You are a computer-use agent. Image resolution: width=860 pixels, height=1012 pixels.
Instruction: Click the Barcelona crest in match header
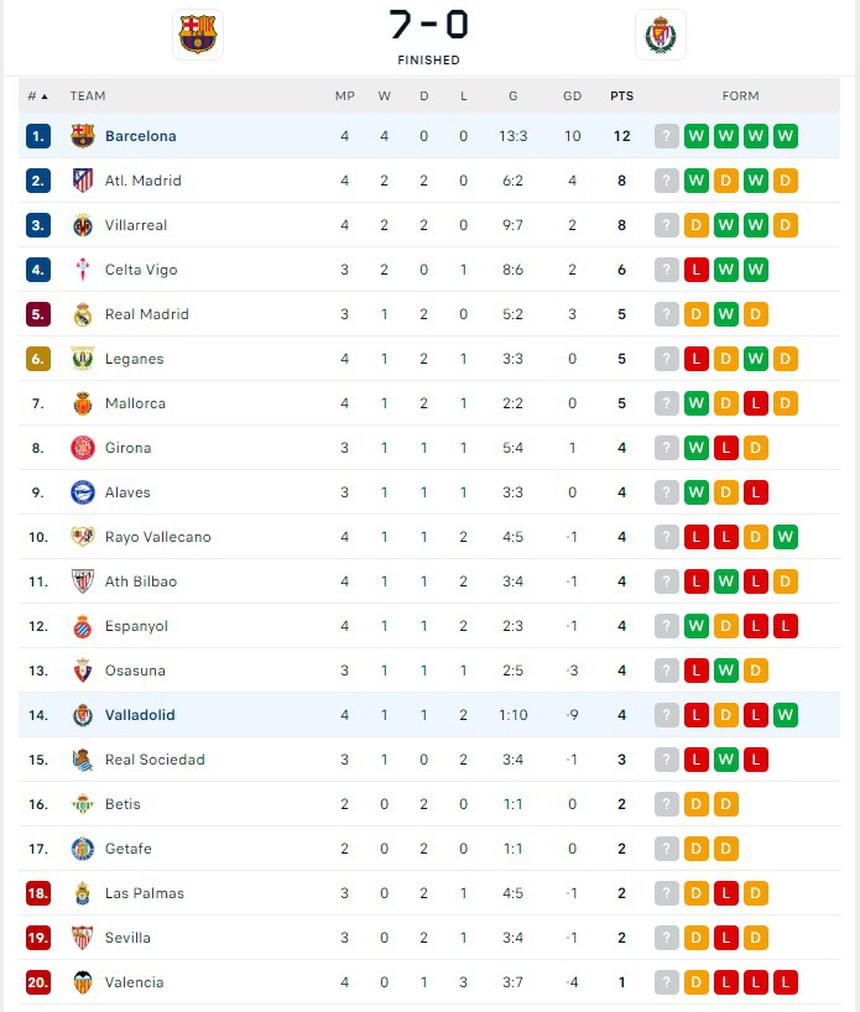tap(197, 35)
